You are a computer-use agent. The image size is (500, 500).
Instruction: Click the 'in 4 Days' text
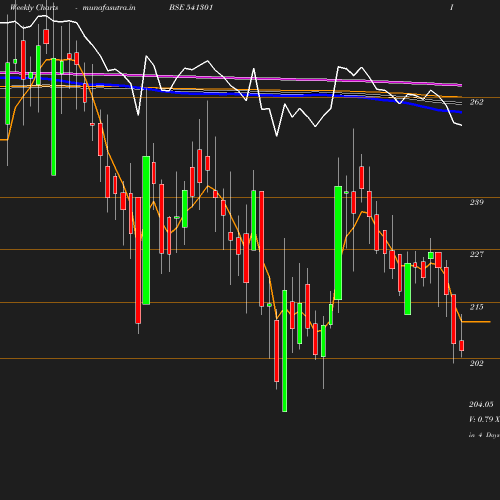(484, 435)
